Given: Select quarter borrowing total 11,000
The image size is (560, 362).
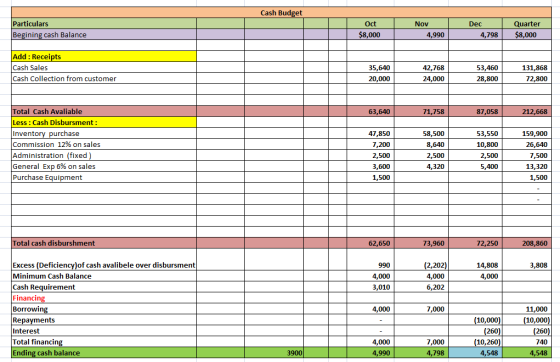Looking at the screenshot, I should 527,309.
